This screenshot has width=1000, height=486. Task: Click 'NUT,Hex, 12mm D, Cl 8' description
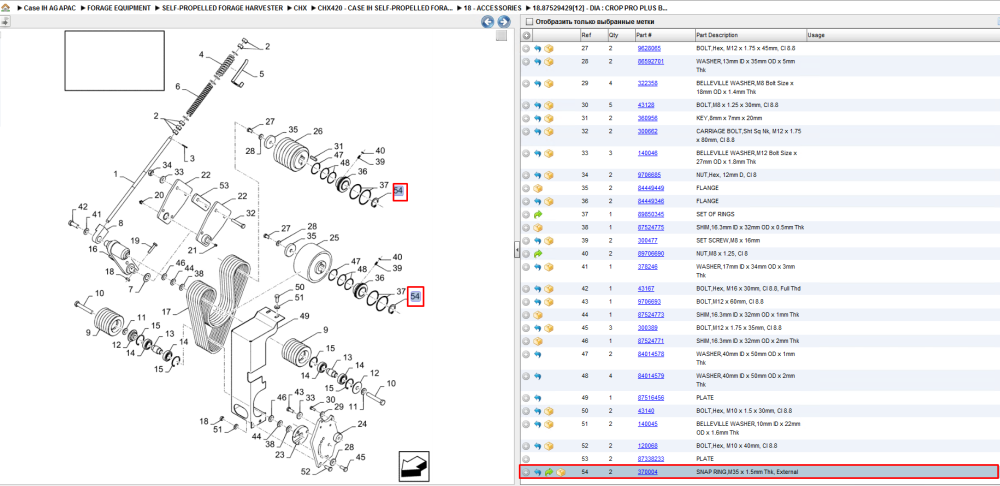(727, 175)
